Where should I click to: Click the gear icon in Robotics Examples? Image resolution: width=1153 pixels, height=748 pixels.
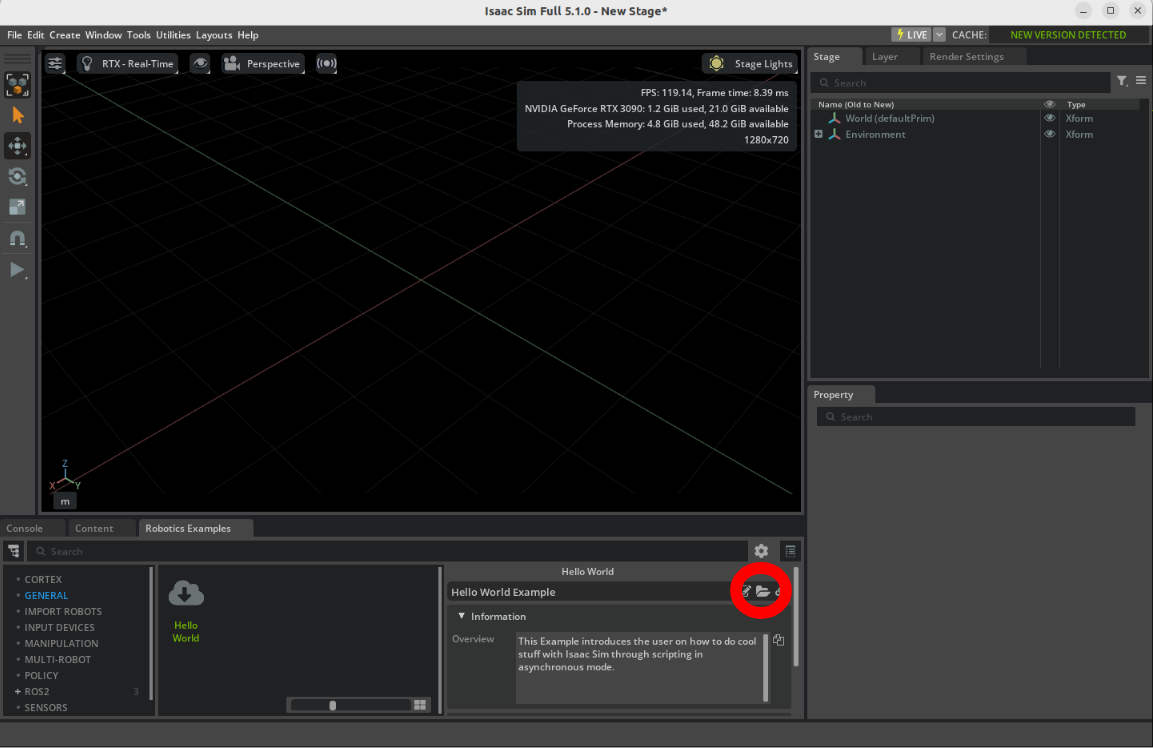[x=761, y=551]
